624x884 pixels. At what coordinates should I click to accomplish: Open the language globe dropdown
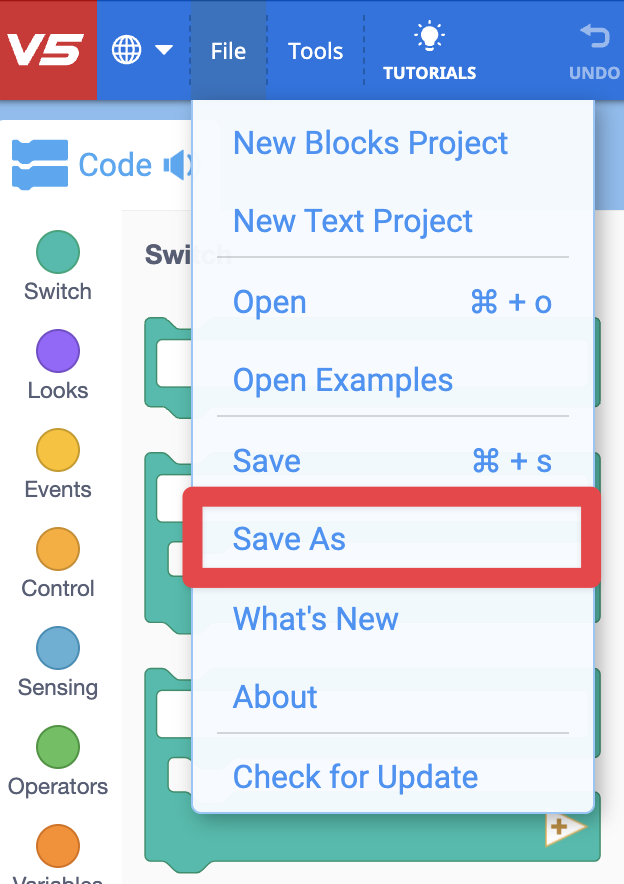click(141, 48)
